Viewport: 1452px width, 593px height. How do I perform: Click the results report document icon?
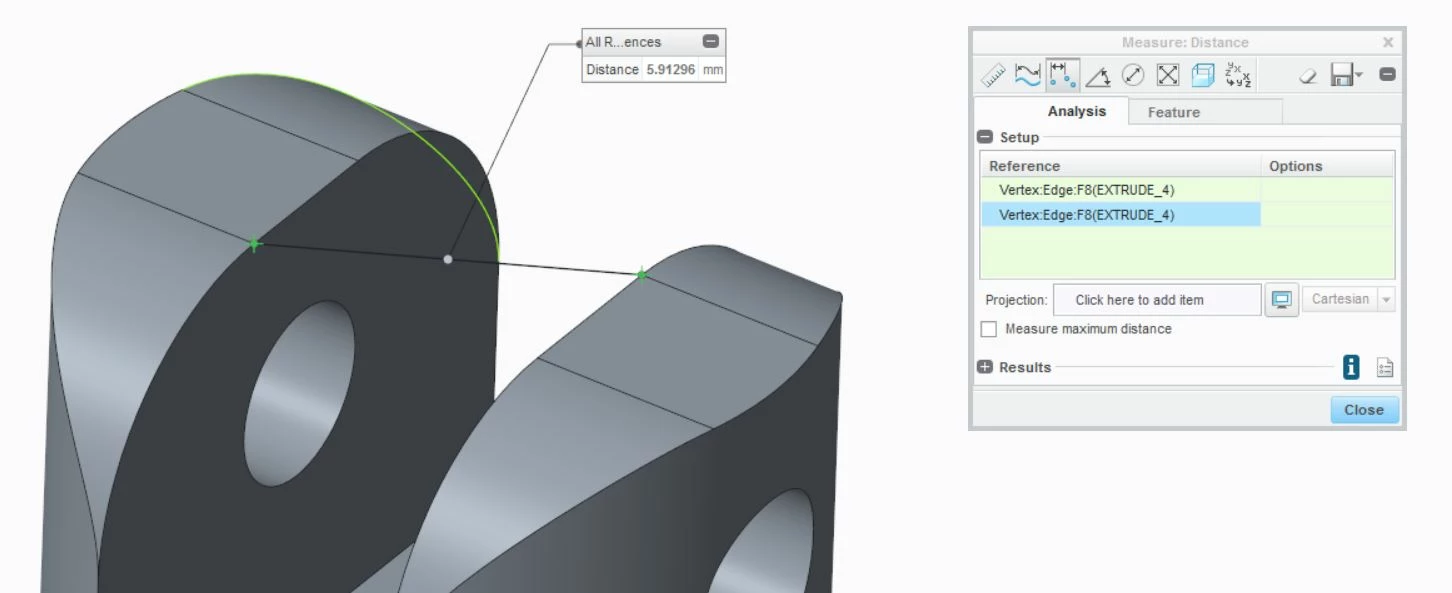point(1384,368)
